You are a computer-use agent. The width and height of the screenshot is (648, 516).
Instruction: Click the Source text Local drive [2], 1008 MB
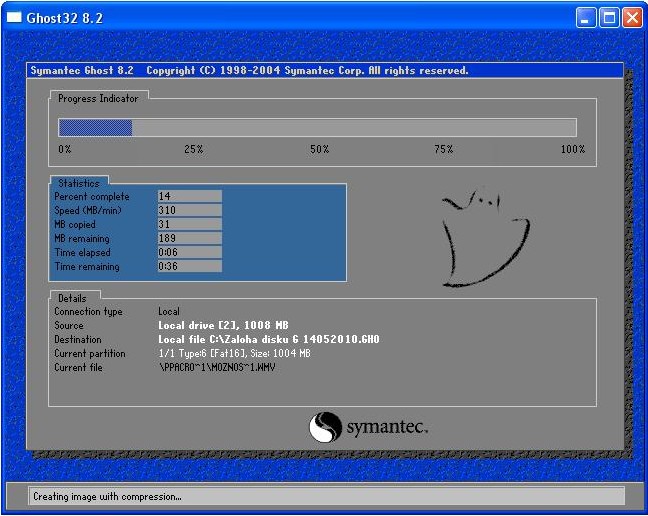pyautogui.click(x=224, y=326)
